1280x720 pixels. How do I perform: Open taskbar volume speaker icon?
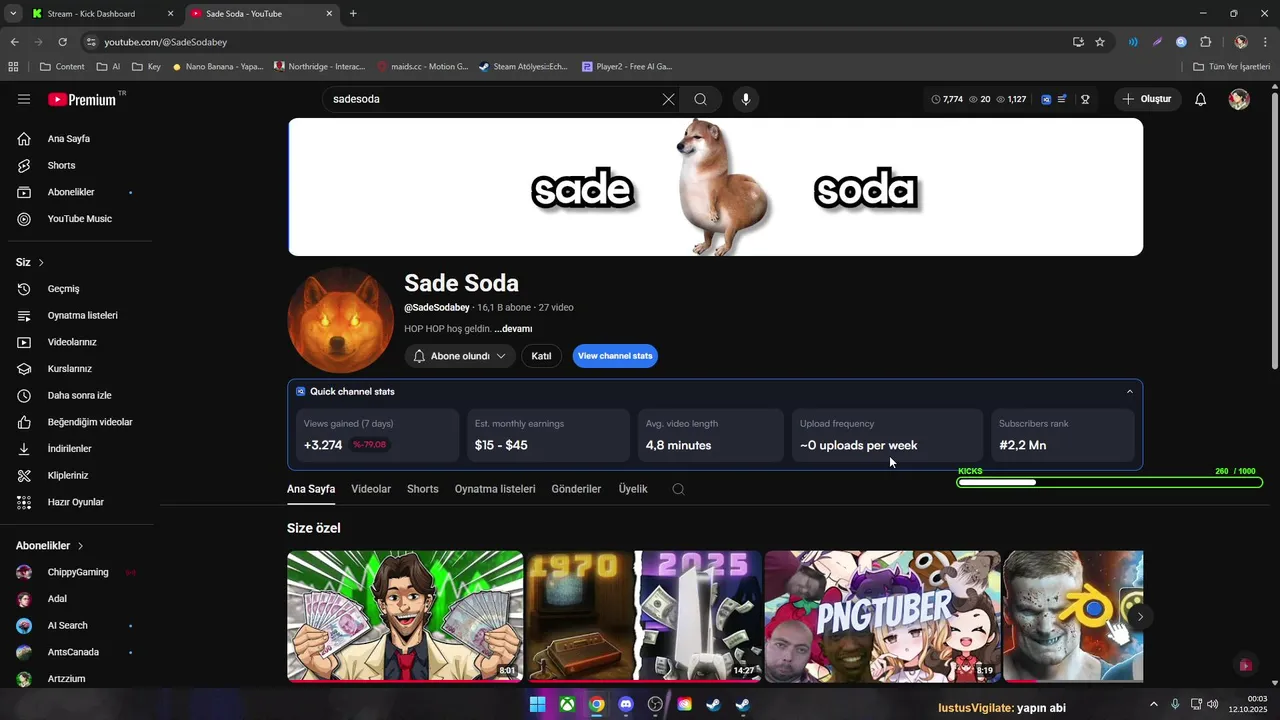(x=1213, y=704)
